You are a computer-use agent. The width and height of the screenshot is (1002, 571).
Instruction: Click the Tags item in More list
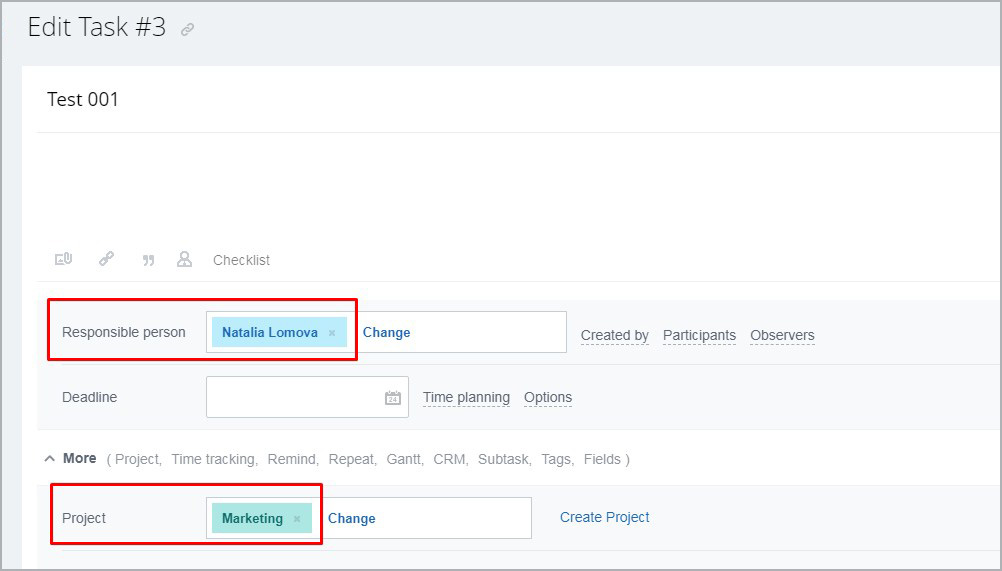[x=556, y=459]
